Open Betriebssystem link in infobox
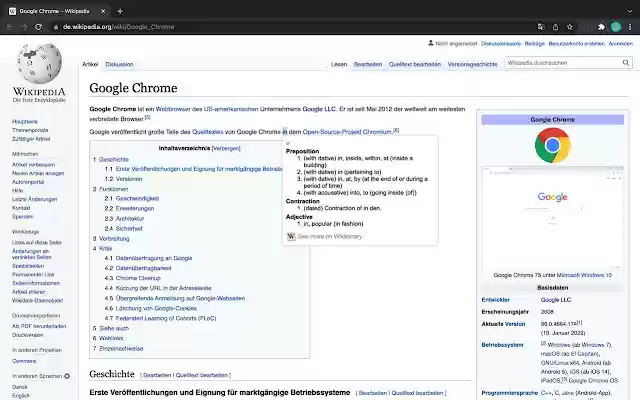 coord(502,345)
